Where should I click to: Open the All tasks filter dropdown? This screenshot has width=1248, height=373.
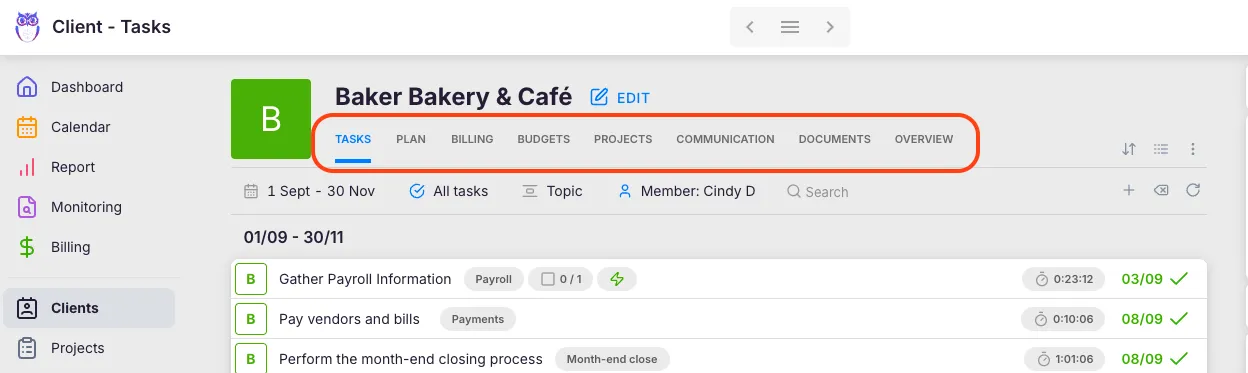(x=449, y=191)
